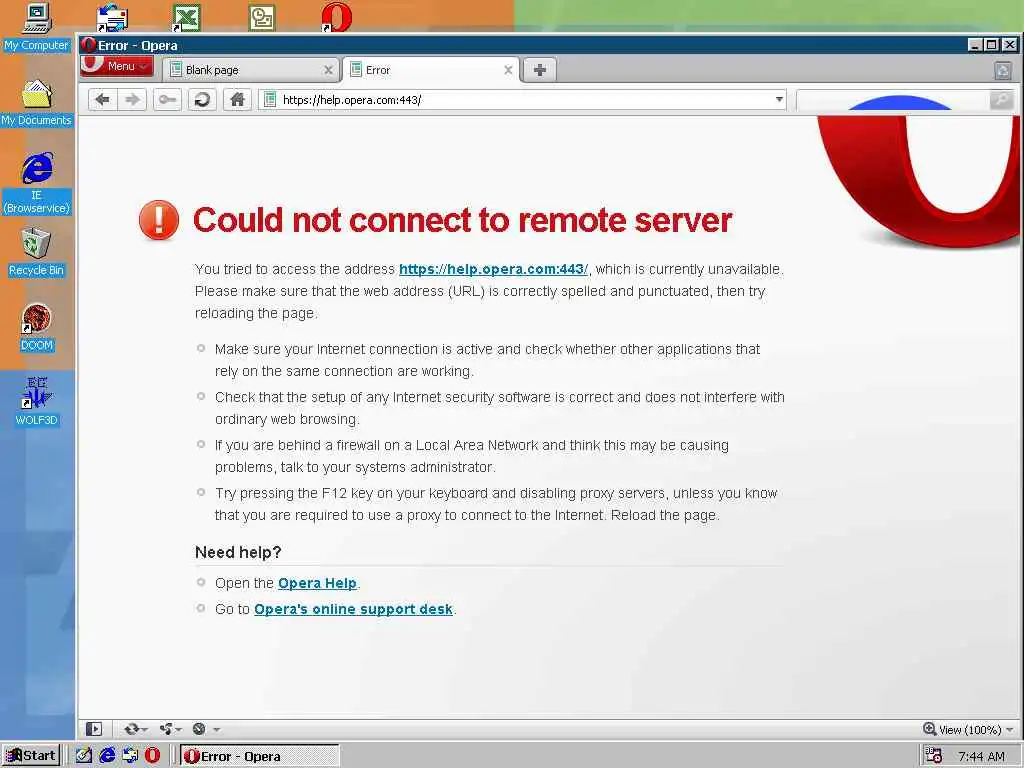Open the Opera Help link
The height and width of the screenshot is (768, 1024).
tap(317, 583)
